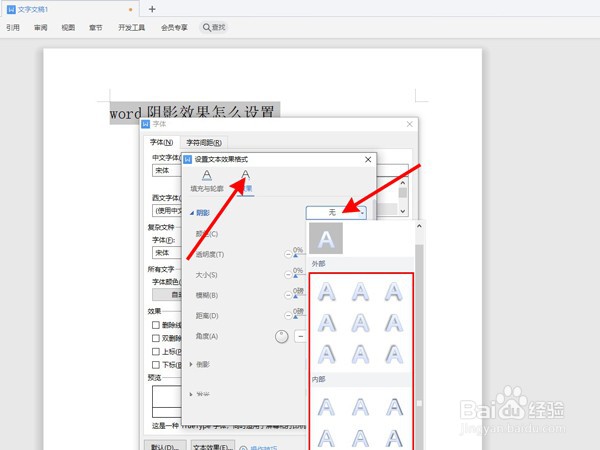Pick inner (内部) shadow preset, first row right
This screenshot has width=600, height=450.
point(394,407)
